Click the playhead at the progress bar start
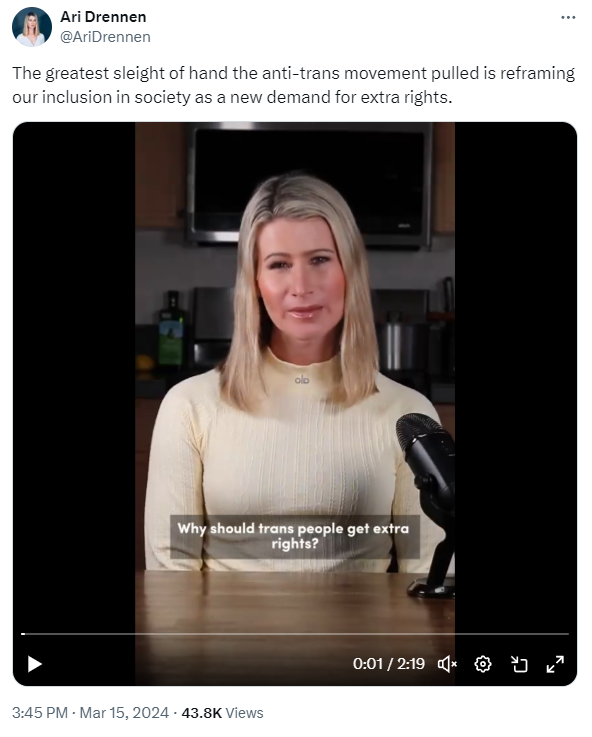The image size is (592, 737). 23,634
